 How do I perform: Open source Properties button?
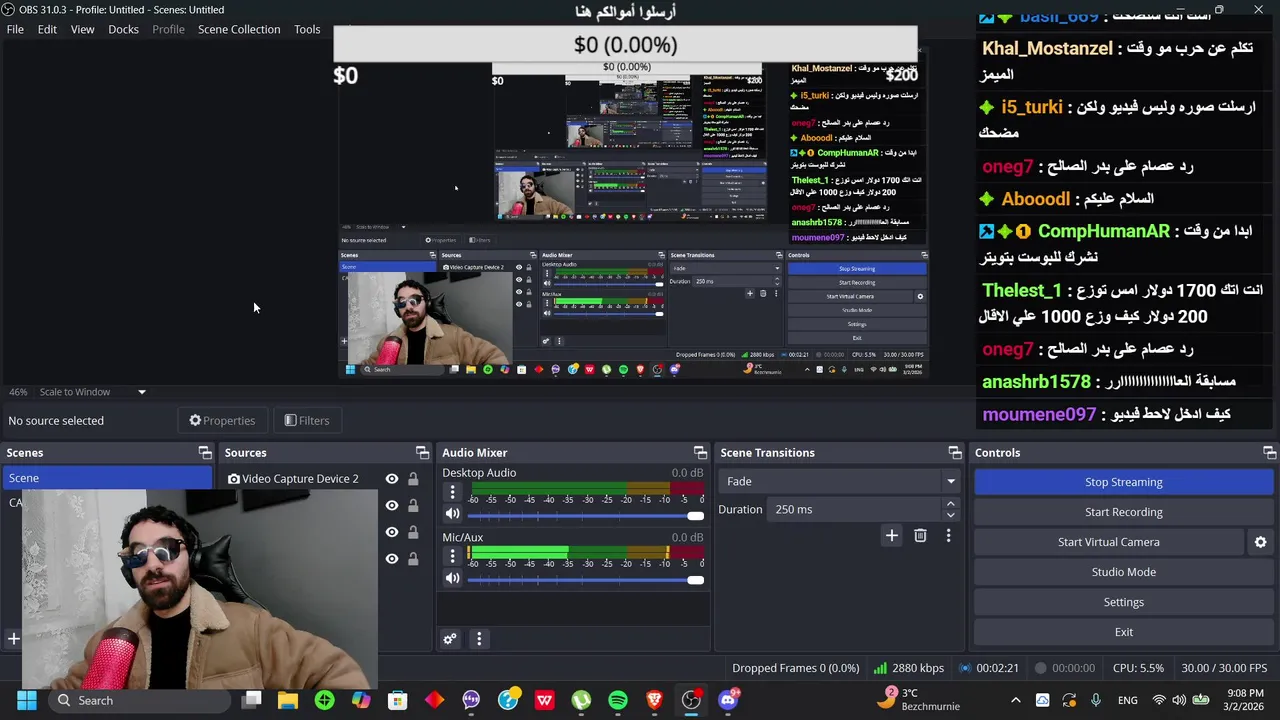(222, 421)
